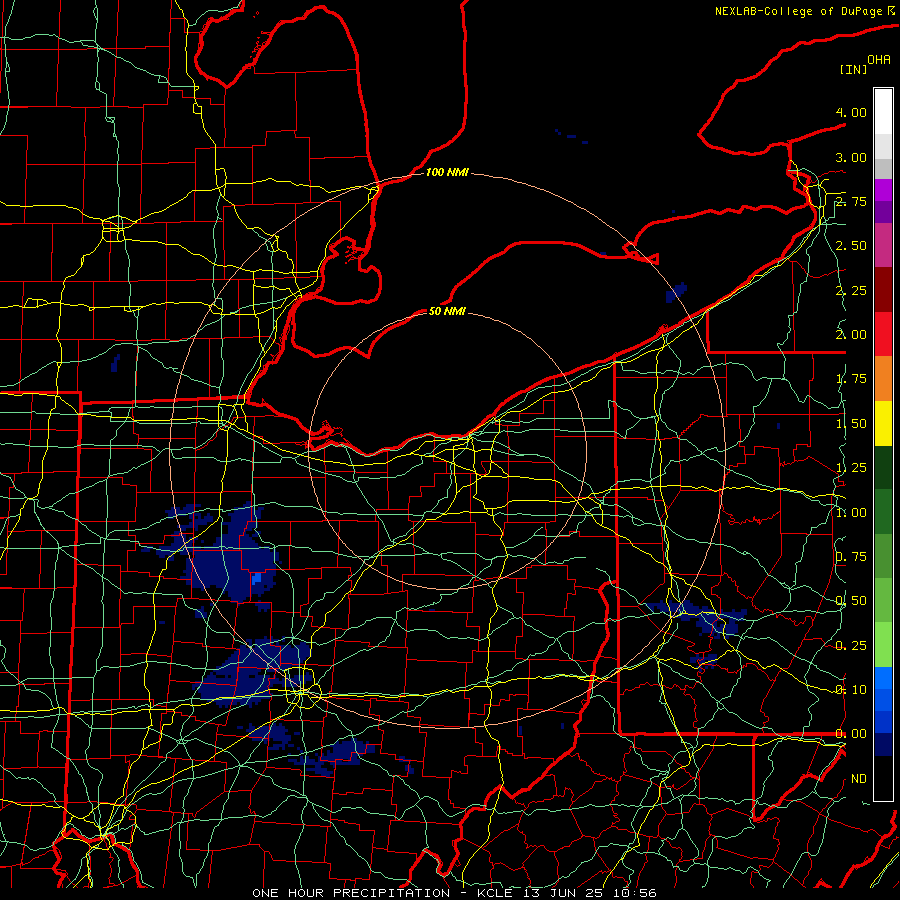The height and width of the screenshot is (900, 900).
Task: Select the 4.00 legend value
Action: tap(851, 112)
